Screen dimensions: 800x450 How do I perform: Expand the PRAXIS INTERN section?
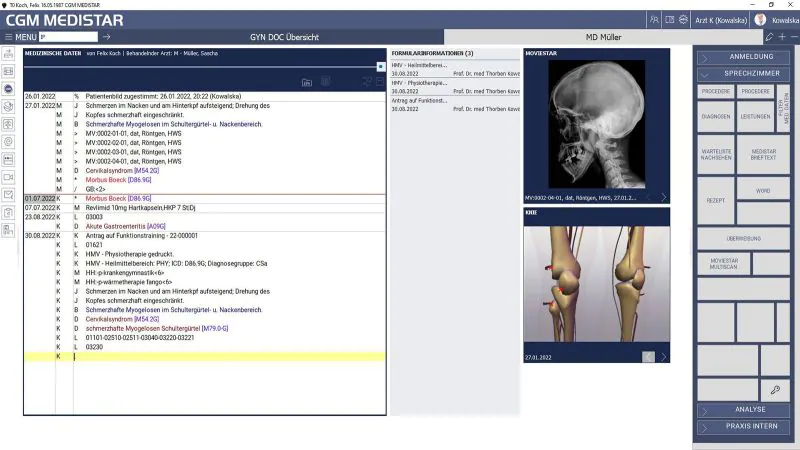(x=743, y=427)
